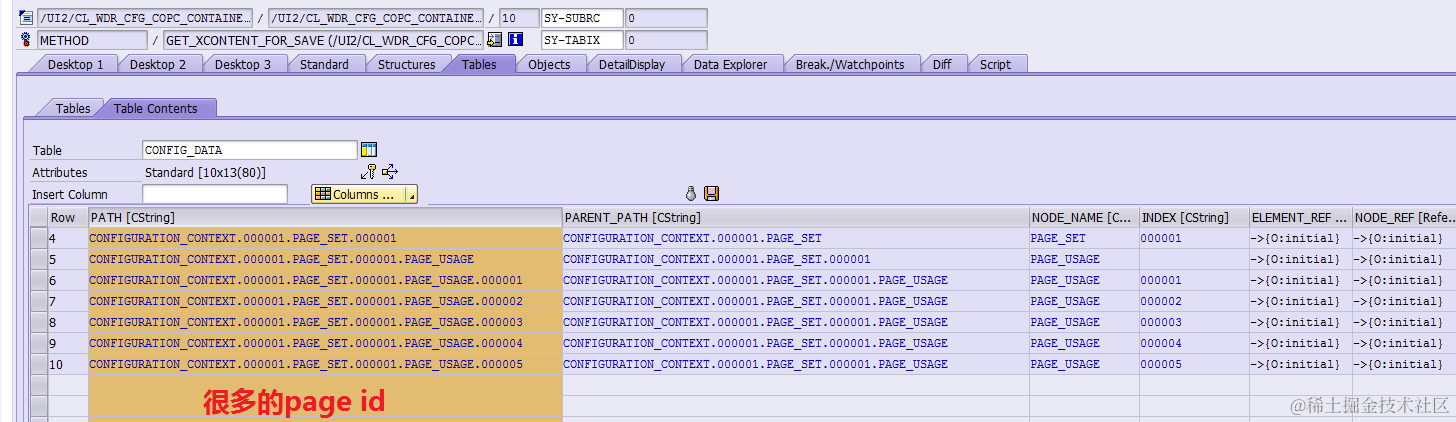Image resolution: width=1456 pixels, height=422 pixels.
Task: Open the Script tab
Action: [x=995, y=64]
